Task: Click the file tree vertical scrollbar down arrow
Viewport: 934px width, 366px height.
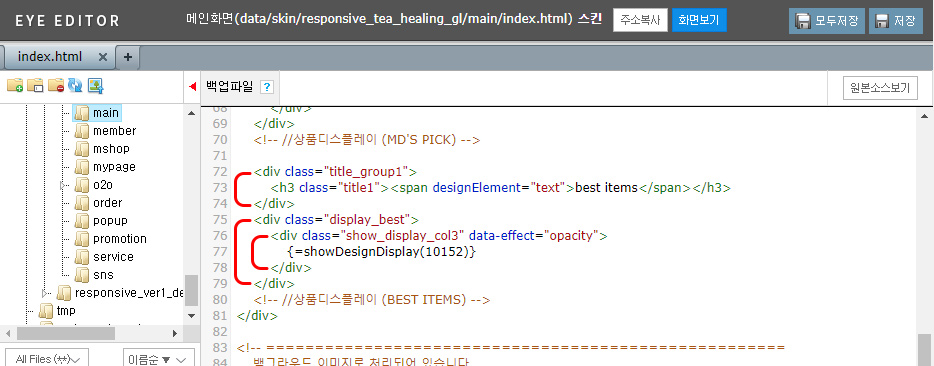Action: [x=191, y=315]
